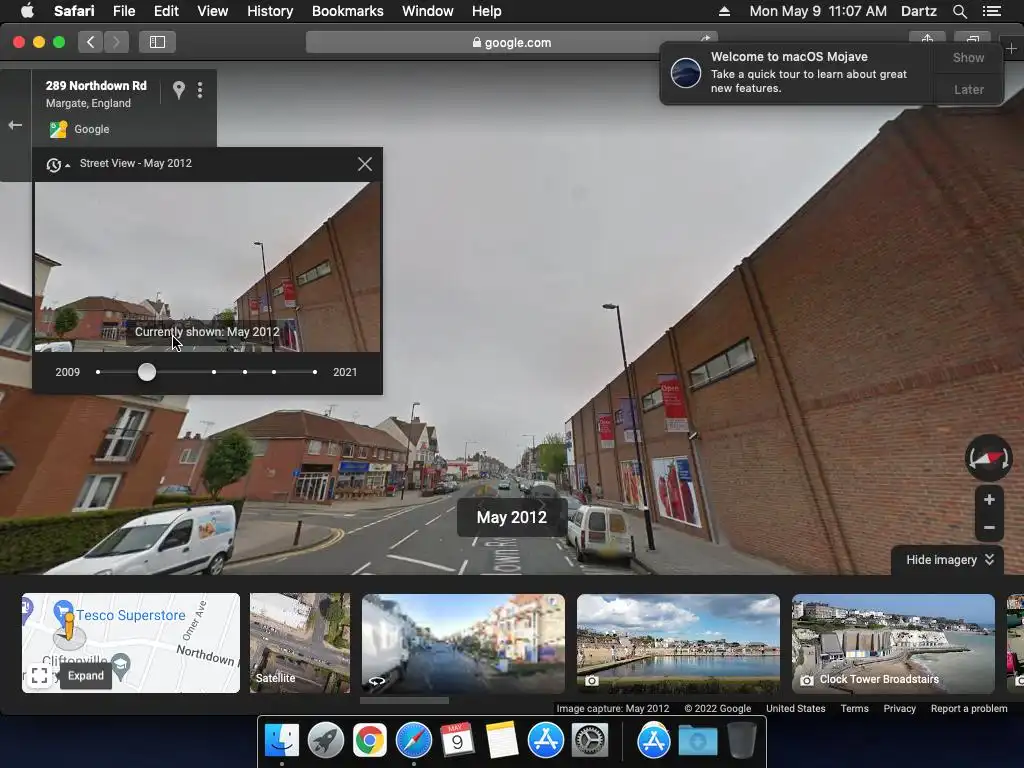Viewport: 1024px width, 768px height.
Task: Go forward with Safari forward arrow
Action: click(x=116, y=42)
